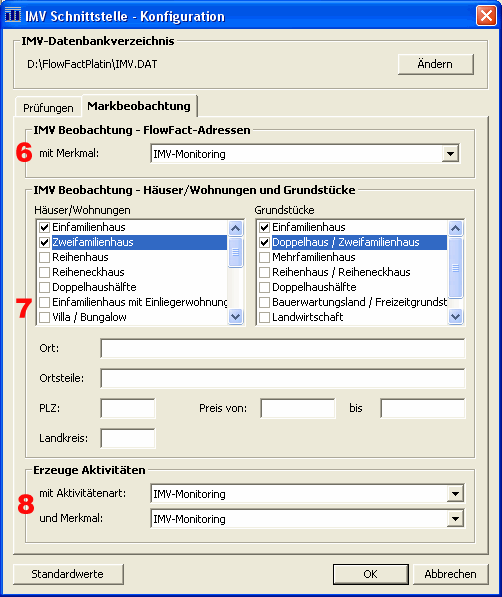Screen dimensions: 502x597
Task: Click the IMV app icon in title bar
Action: click(13, 15)
